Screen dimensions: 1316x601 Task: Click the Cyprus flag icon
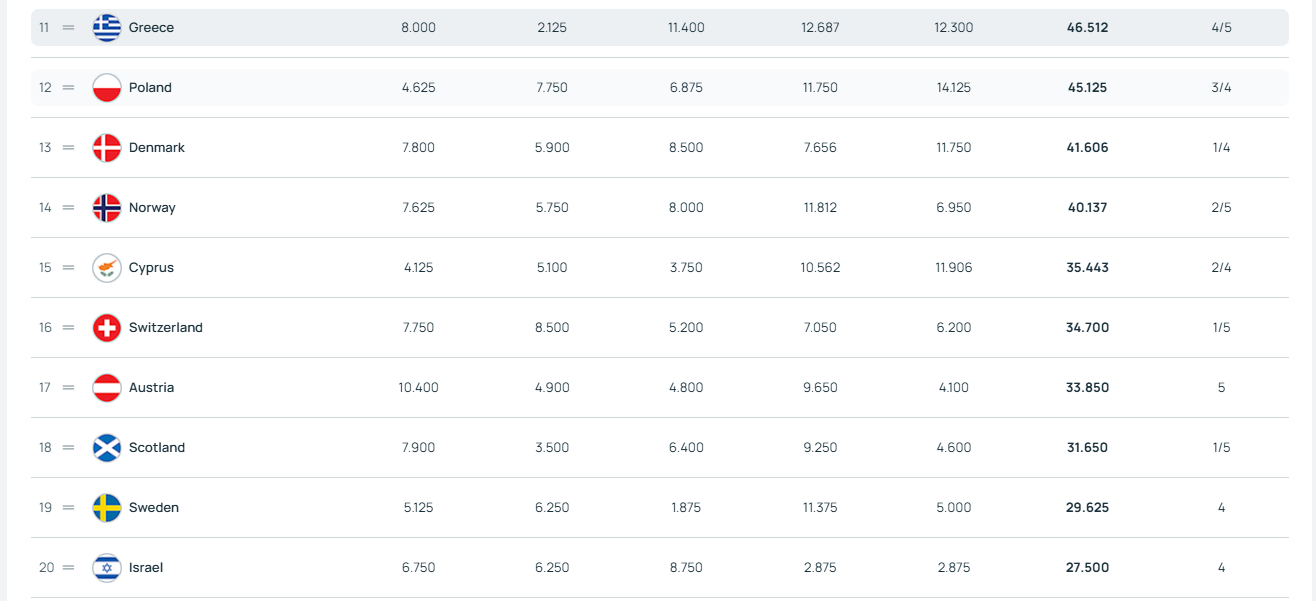107,268
